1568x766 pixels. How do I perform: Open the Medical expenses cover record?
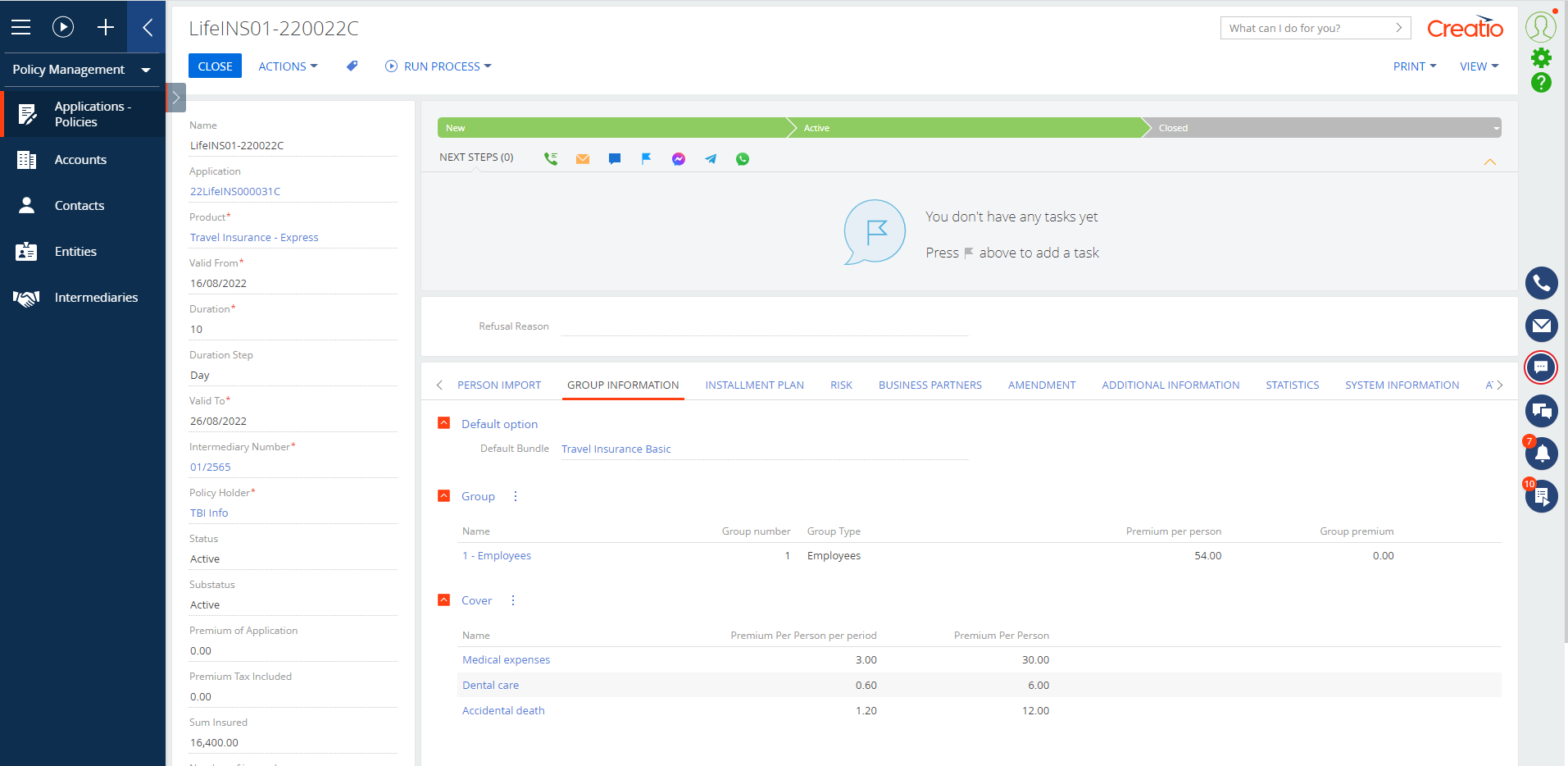click(506, 659)
